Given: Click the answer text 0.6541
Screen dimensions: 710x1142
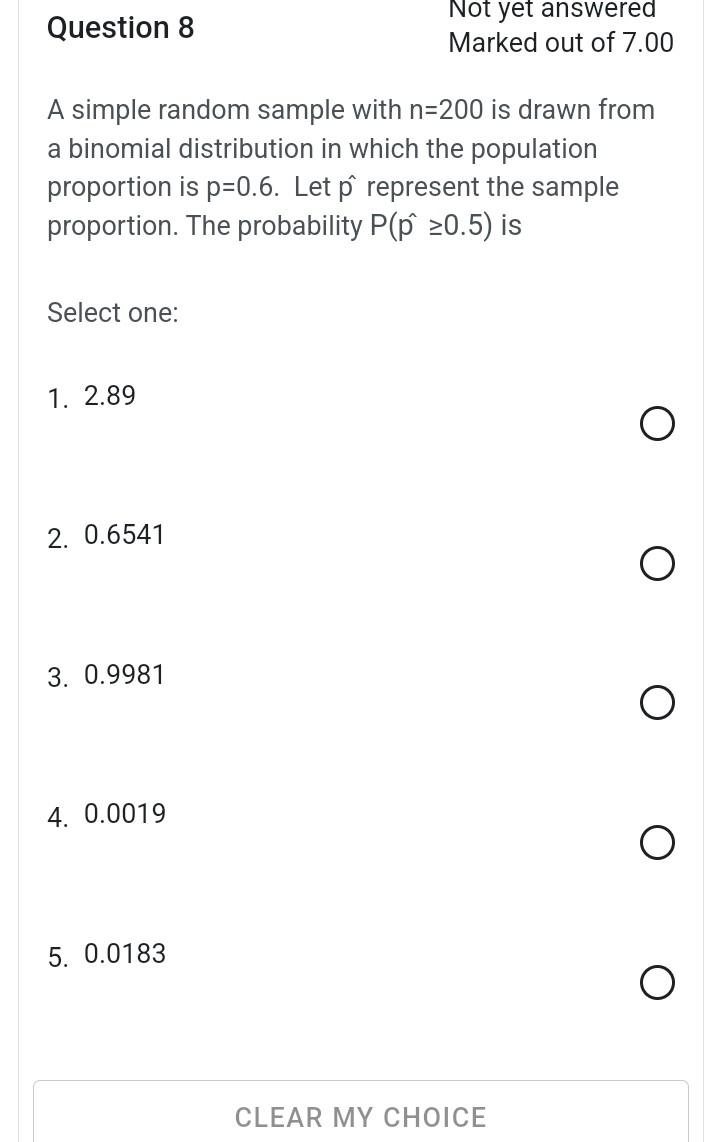Looking at the screenshot, I should point(124,535).
